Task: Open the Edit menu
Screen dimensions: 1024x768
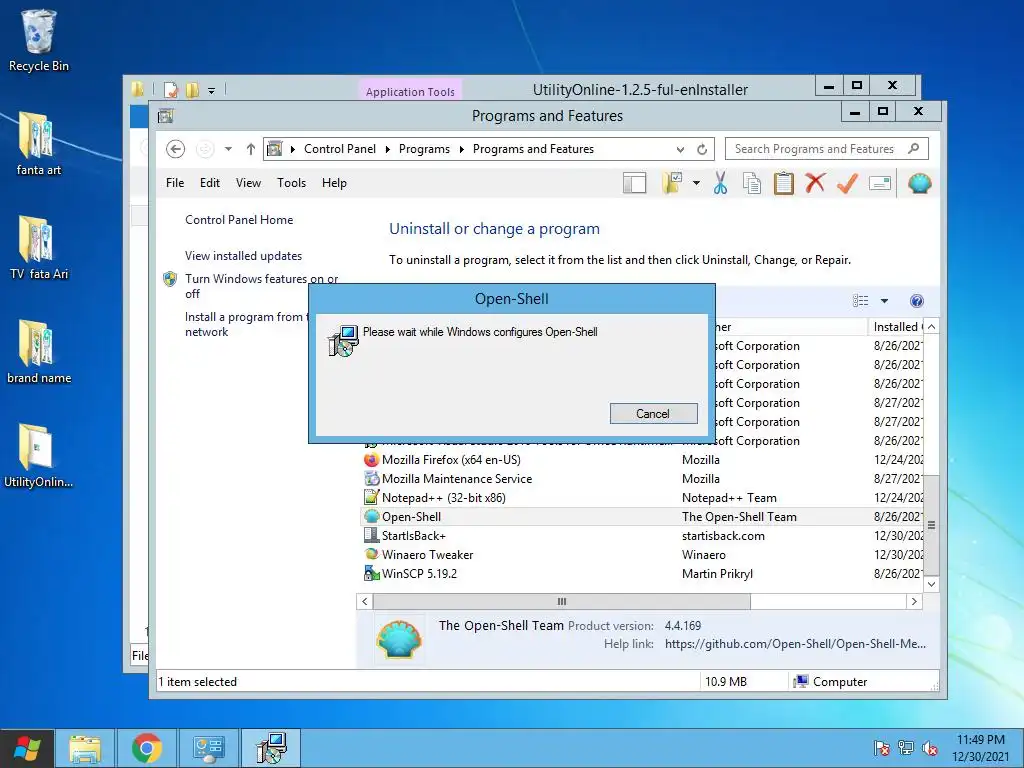Action: pyautogui.click(x=210, y=183)
